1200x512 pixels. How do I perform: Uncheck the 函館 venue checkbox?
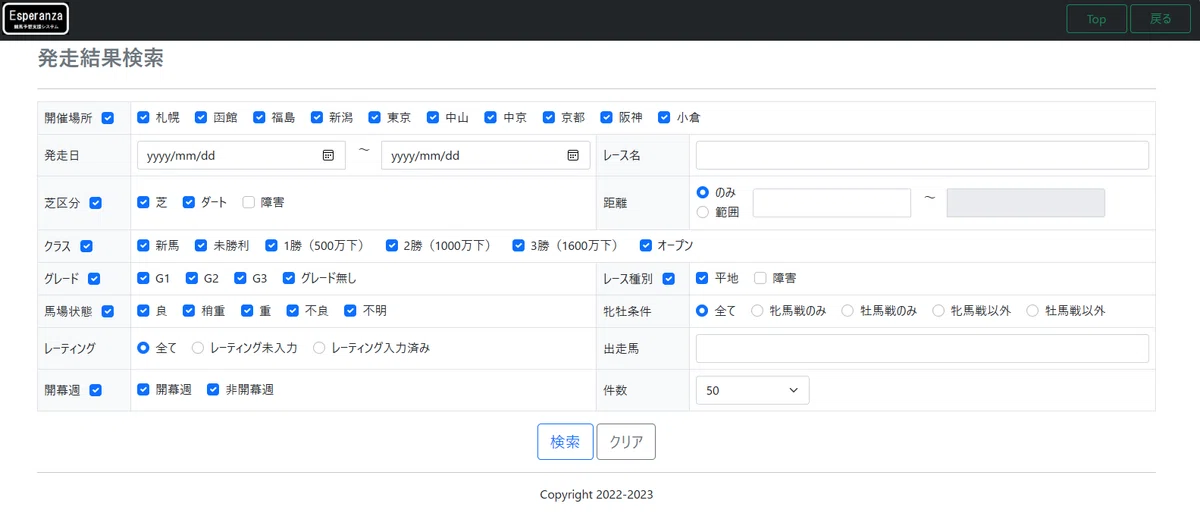[201, 117]
